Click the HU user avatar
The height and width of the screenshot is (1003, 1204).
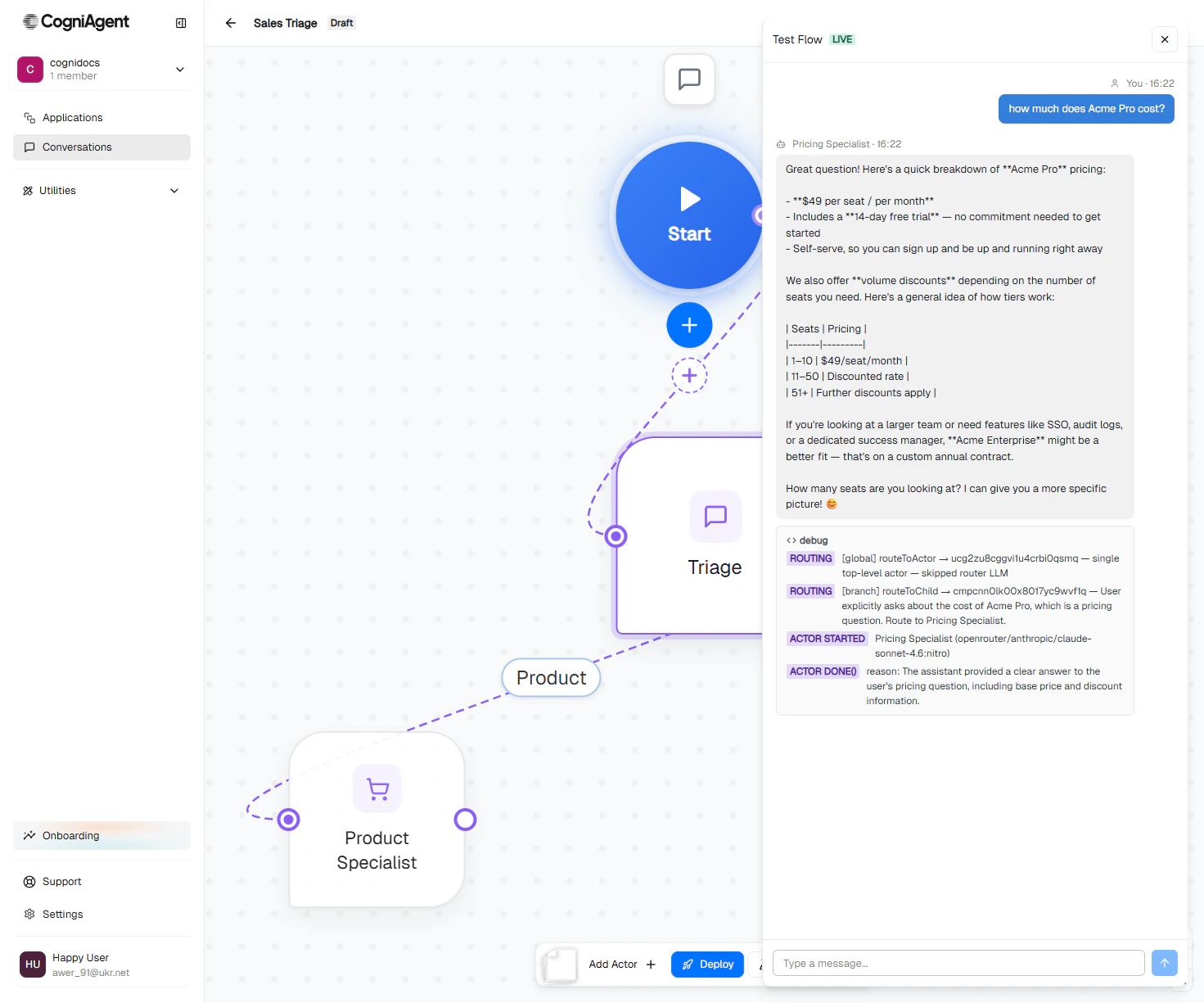point(33,965)
